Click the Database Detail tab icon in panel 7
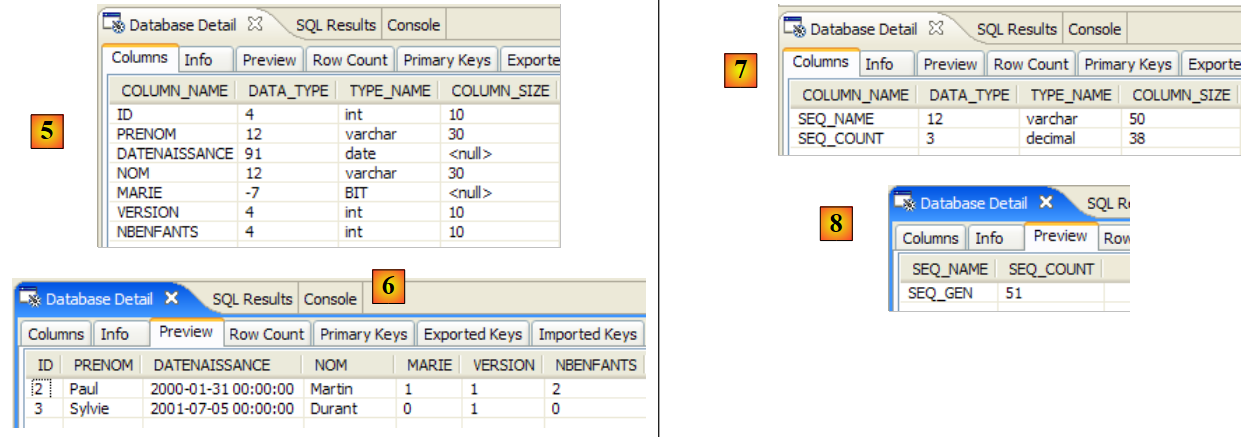This screenshot has height=437, width=1257. [796, 29]
